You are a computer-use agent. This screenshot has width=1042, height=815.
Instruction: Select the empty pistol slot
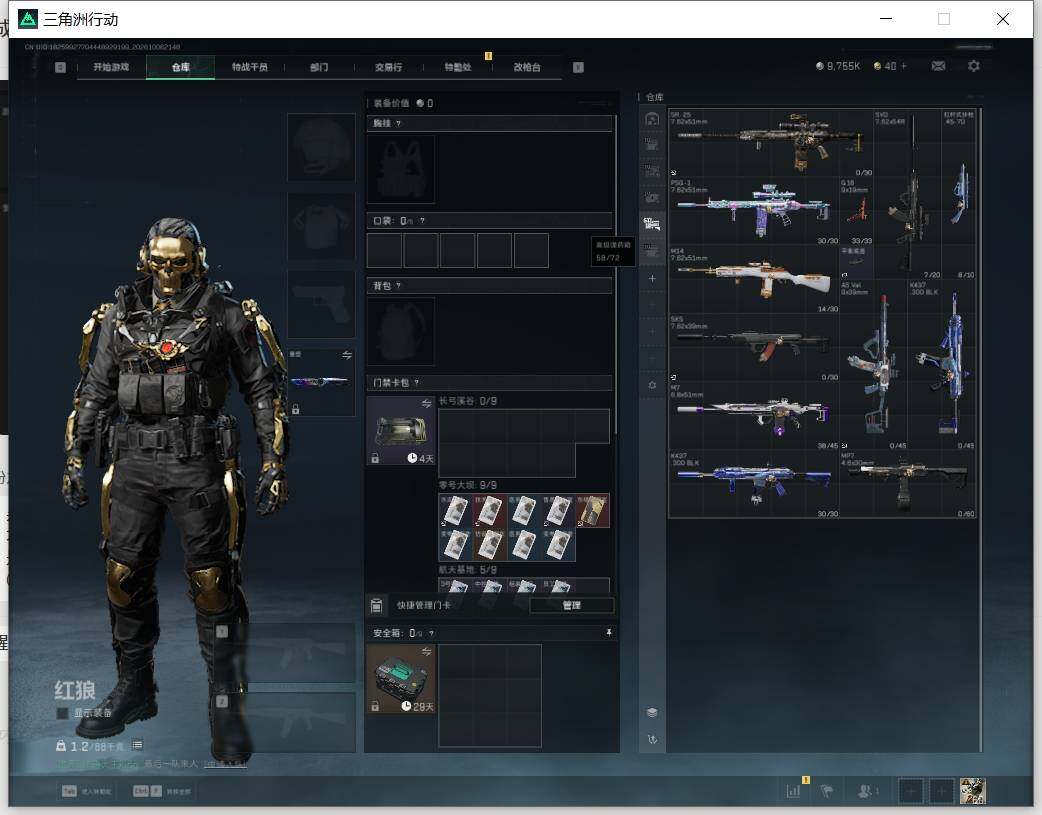[x=321, y=304]
